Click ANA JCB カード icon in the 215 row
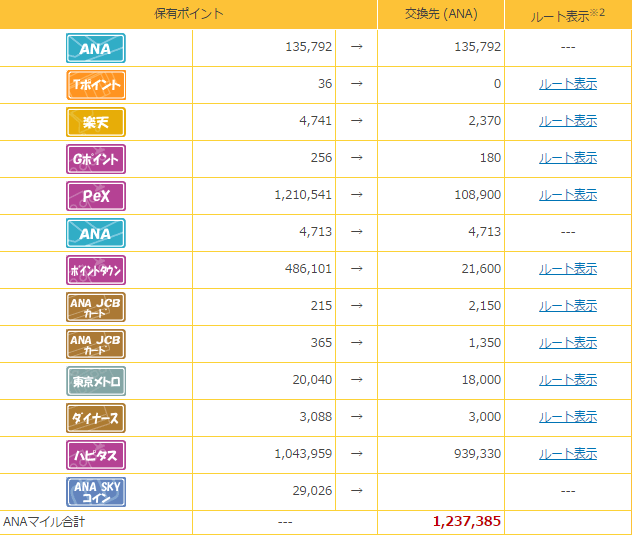This screenshot has width=632, height=535. coord(96,307)
